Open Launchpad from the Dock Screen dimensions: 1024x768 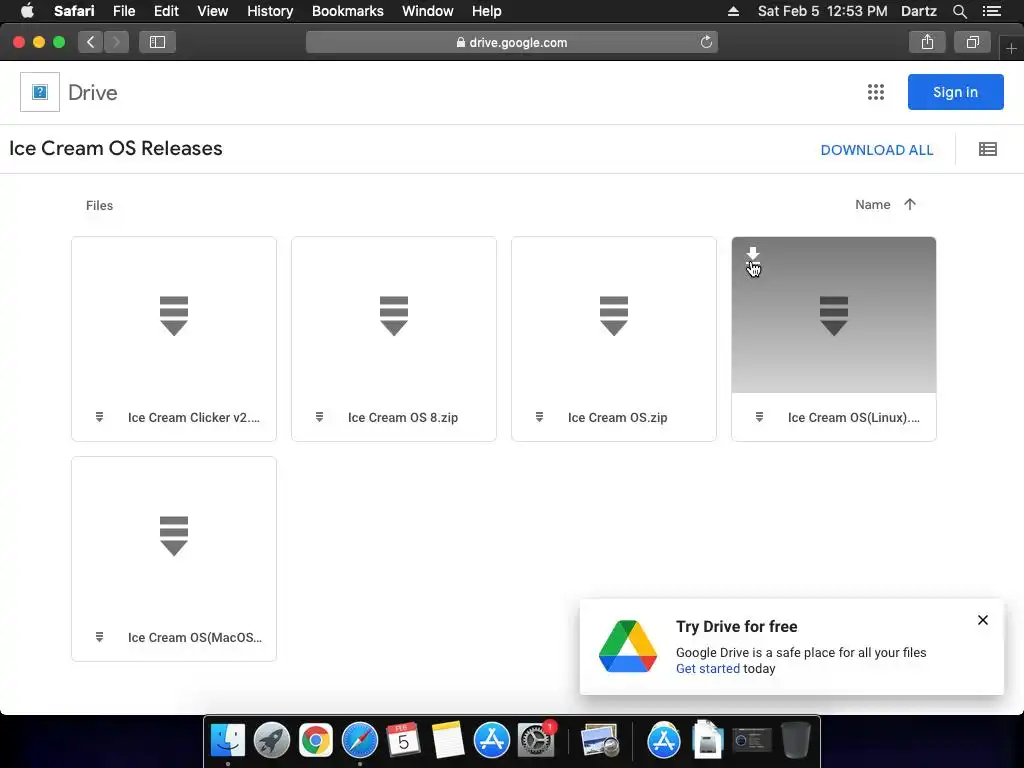coord(272,740)
